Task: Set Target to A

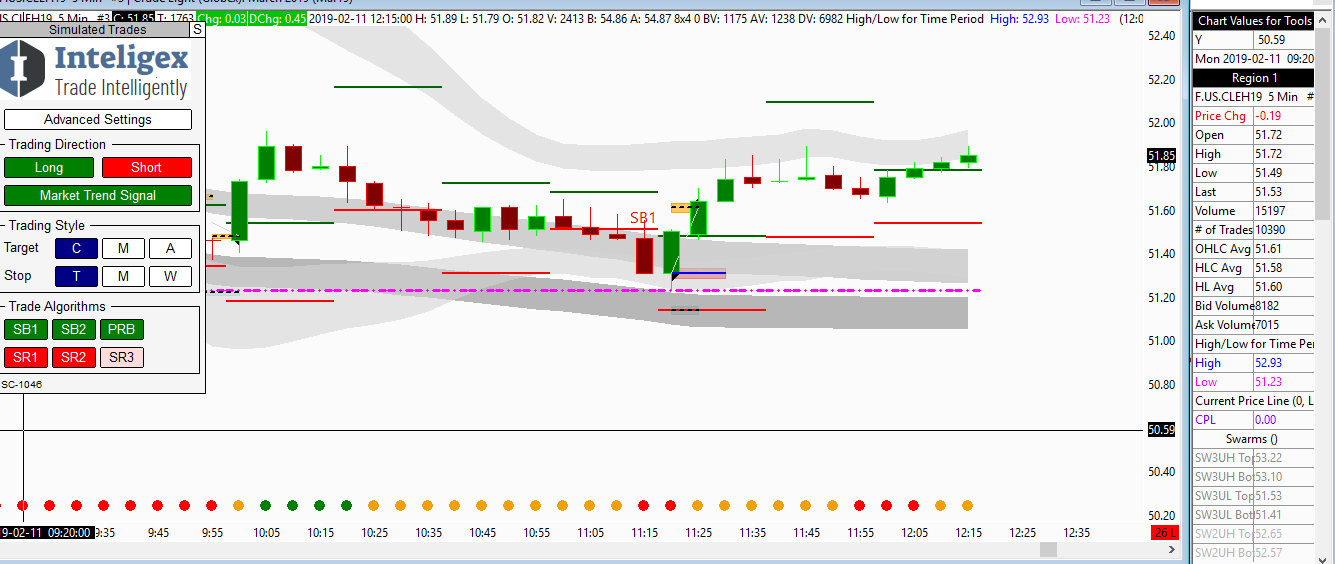Action: (x=170, y=248)
